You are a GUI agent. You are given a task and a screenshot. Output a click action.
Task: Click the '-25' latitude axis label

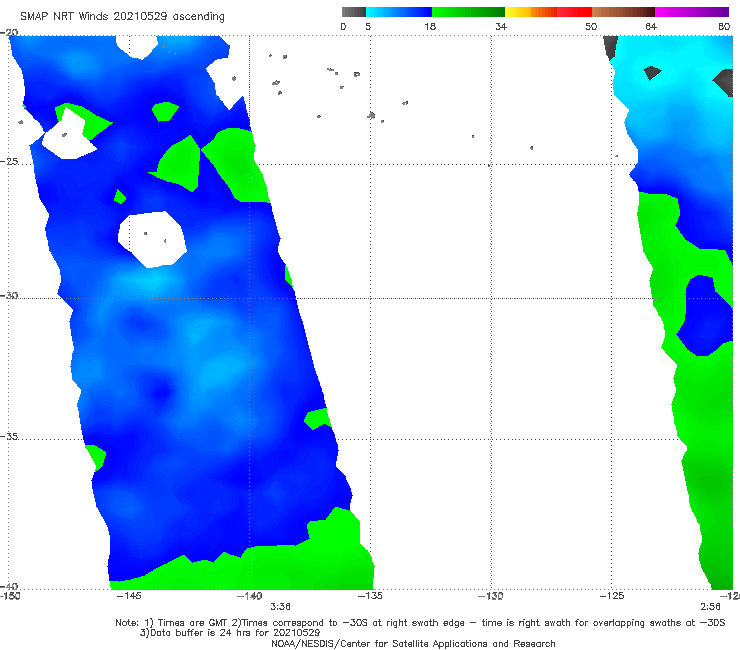point(9,161)
